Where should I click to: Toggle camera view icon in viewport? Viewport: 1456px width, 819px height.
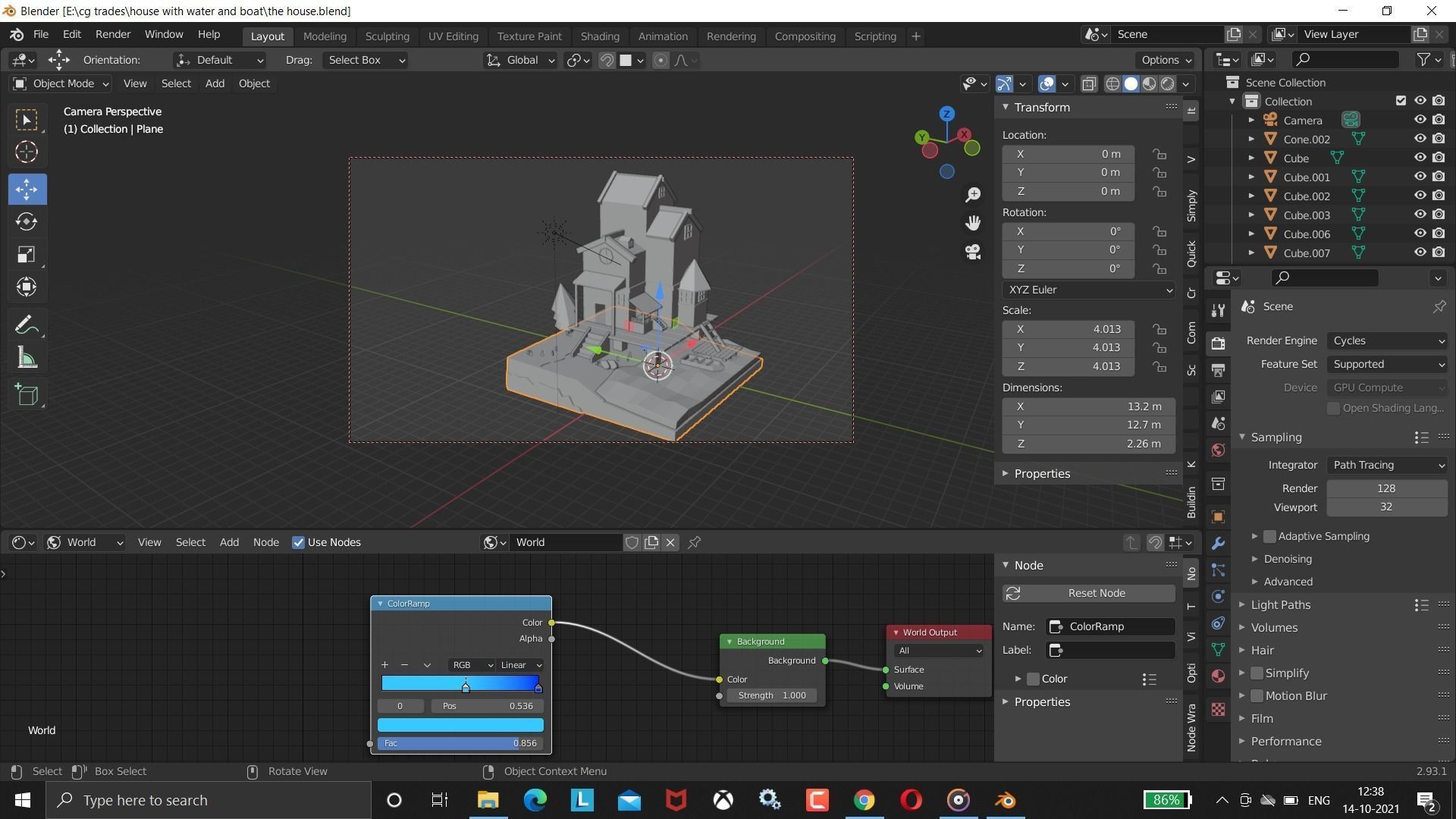click(x=973, y=252)
